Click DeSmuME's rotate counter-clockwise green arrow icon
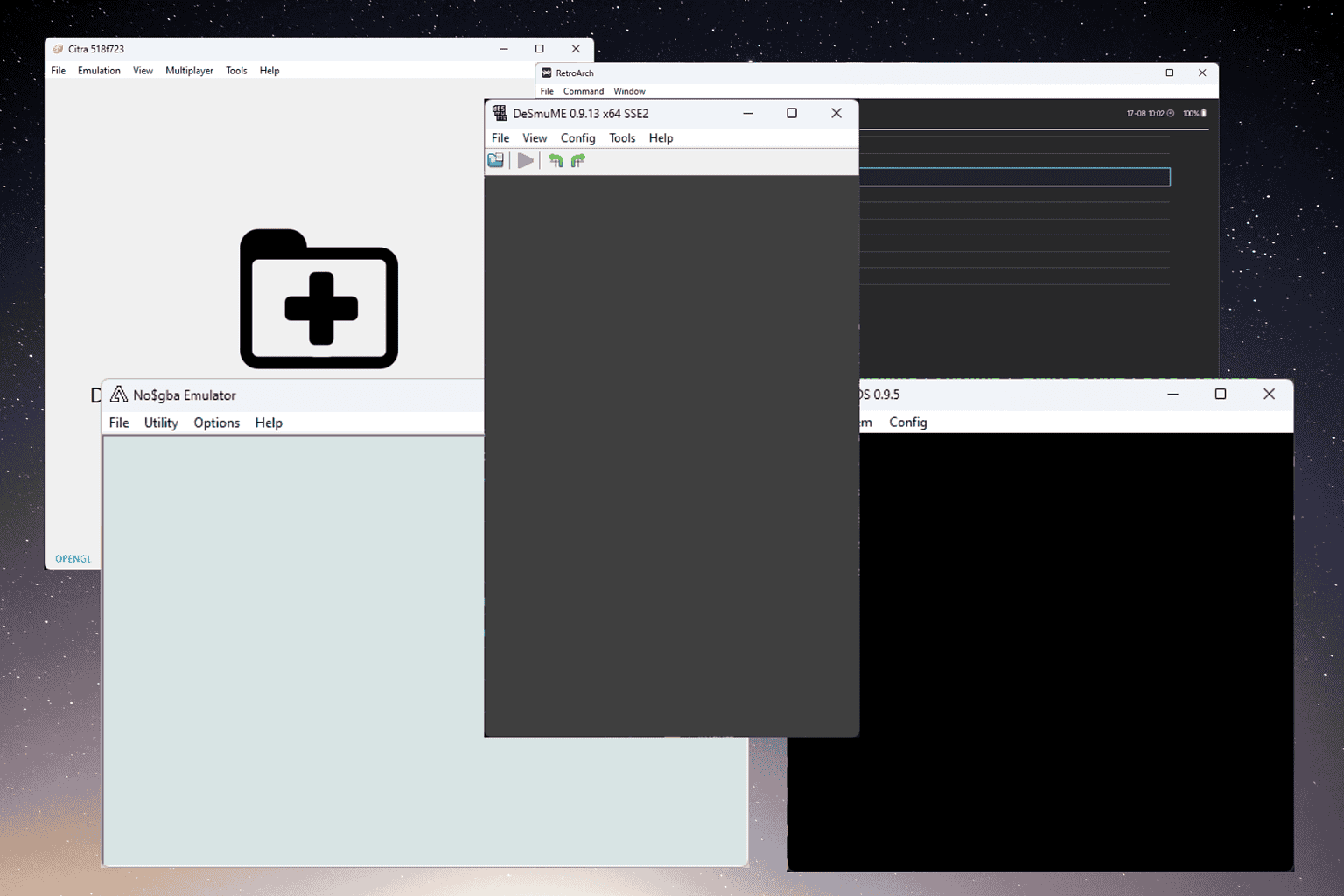 pos(556,160)
